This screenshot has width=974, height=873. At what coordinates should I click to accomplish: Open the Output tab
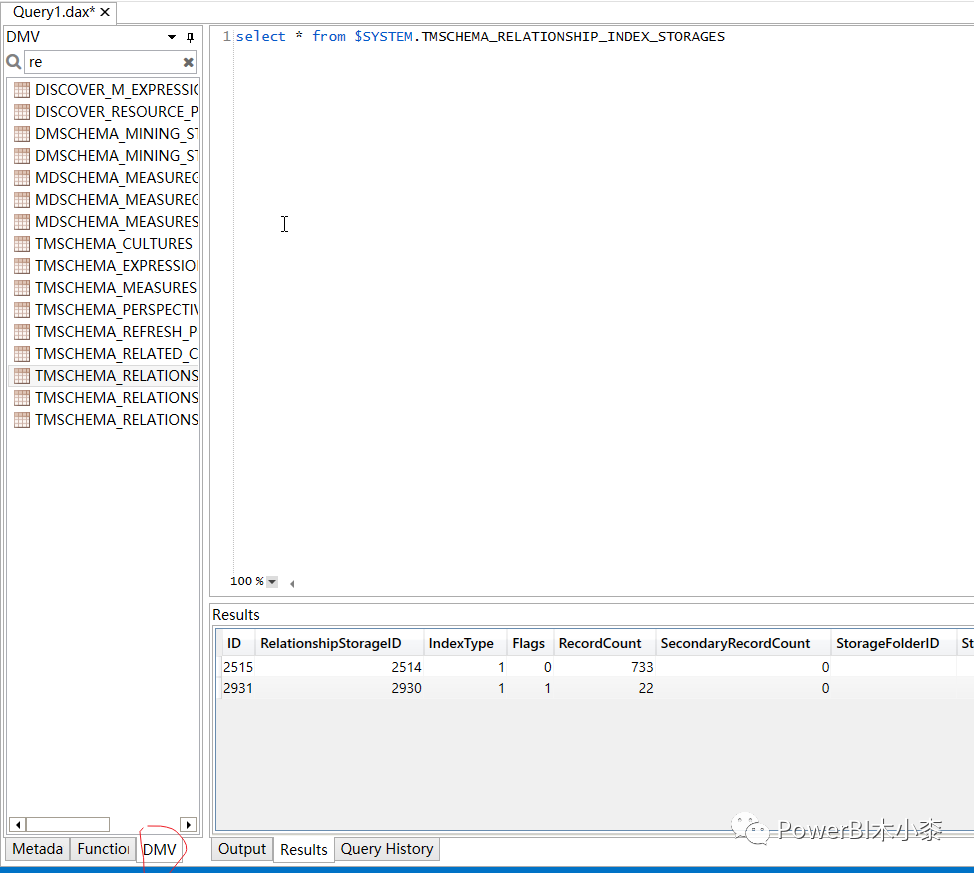click(242, 849)
